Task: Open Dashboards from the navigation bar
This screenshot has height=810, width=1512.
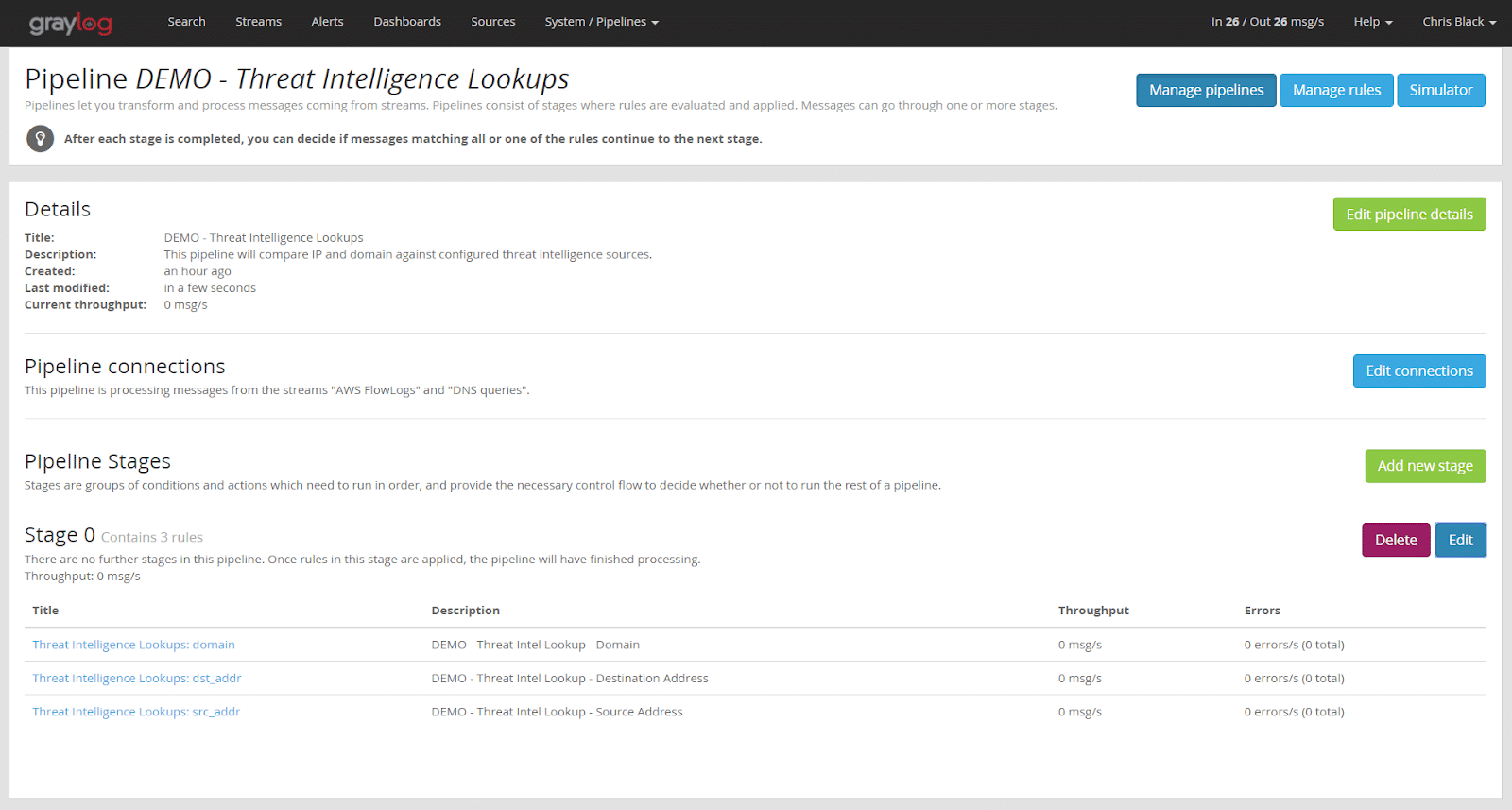Action: click(406, 22)
